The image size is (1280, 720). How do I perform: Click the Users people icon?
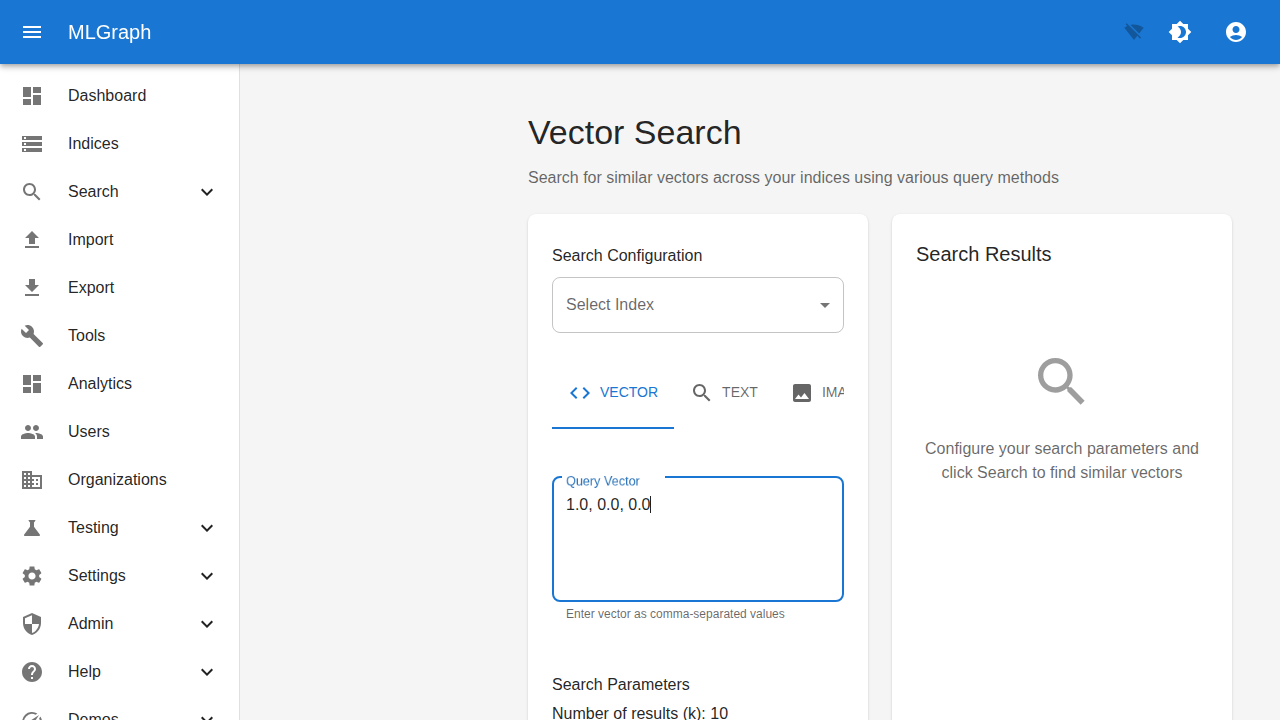[32, 431]
